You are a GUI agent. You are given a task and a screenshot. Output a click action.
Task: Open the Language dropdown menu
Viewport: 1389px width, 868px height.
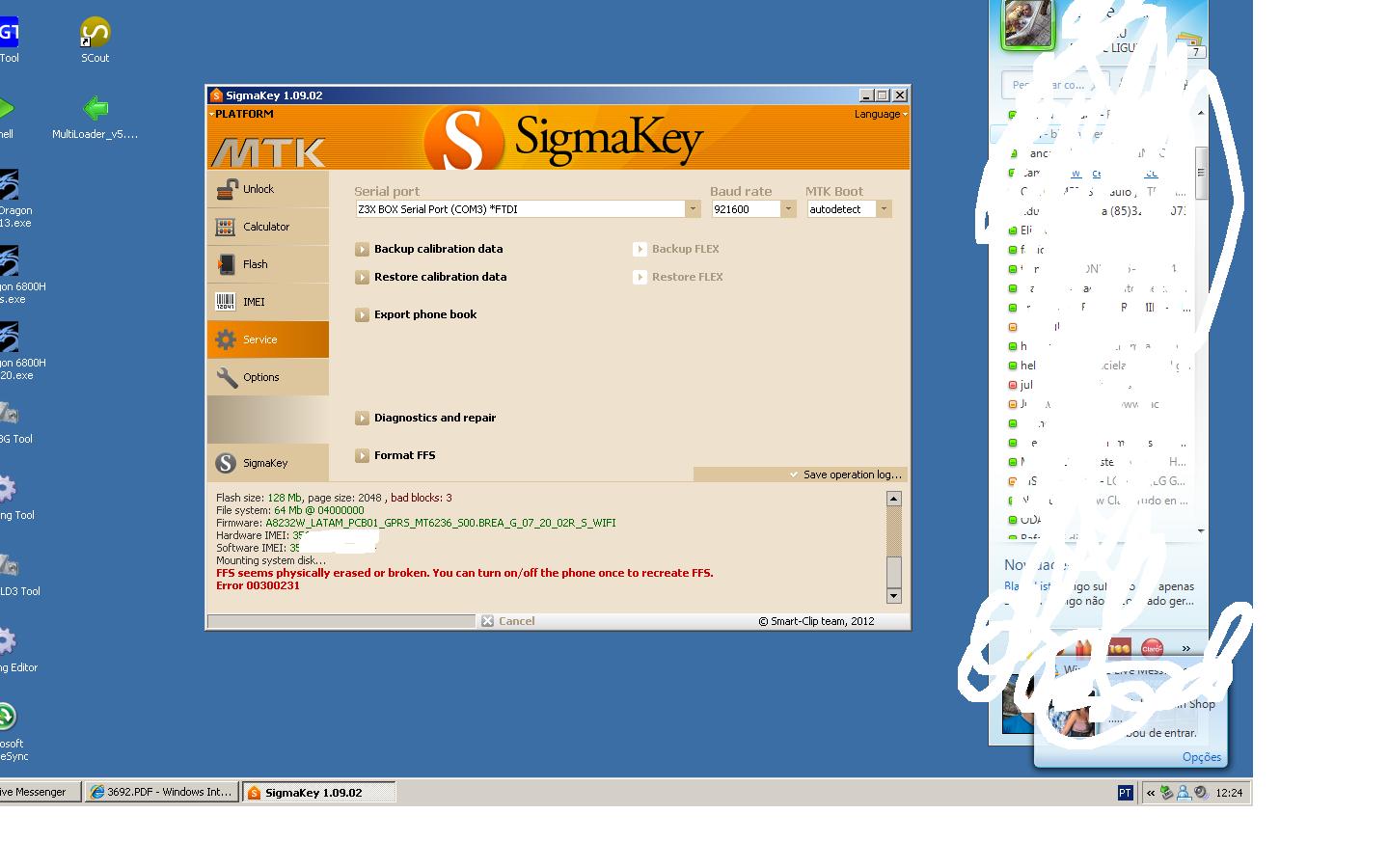pyautogui.click(x=881, y=114)
